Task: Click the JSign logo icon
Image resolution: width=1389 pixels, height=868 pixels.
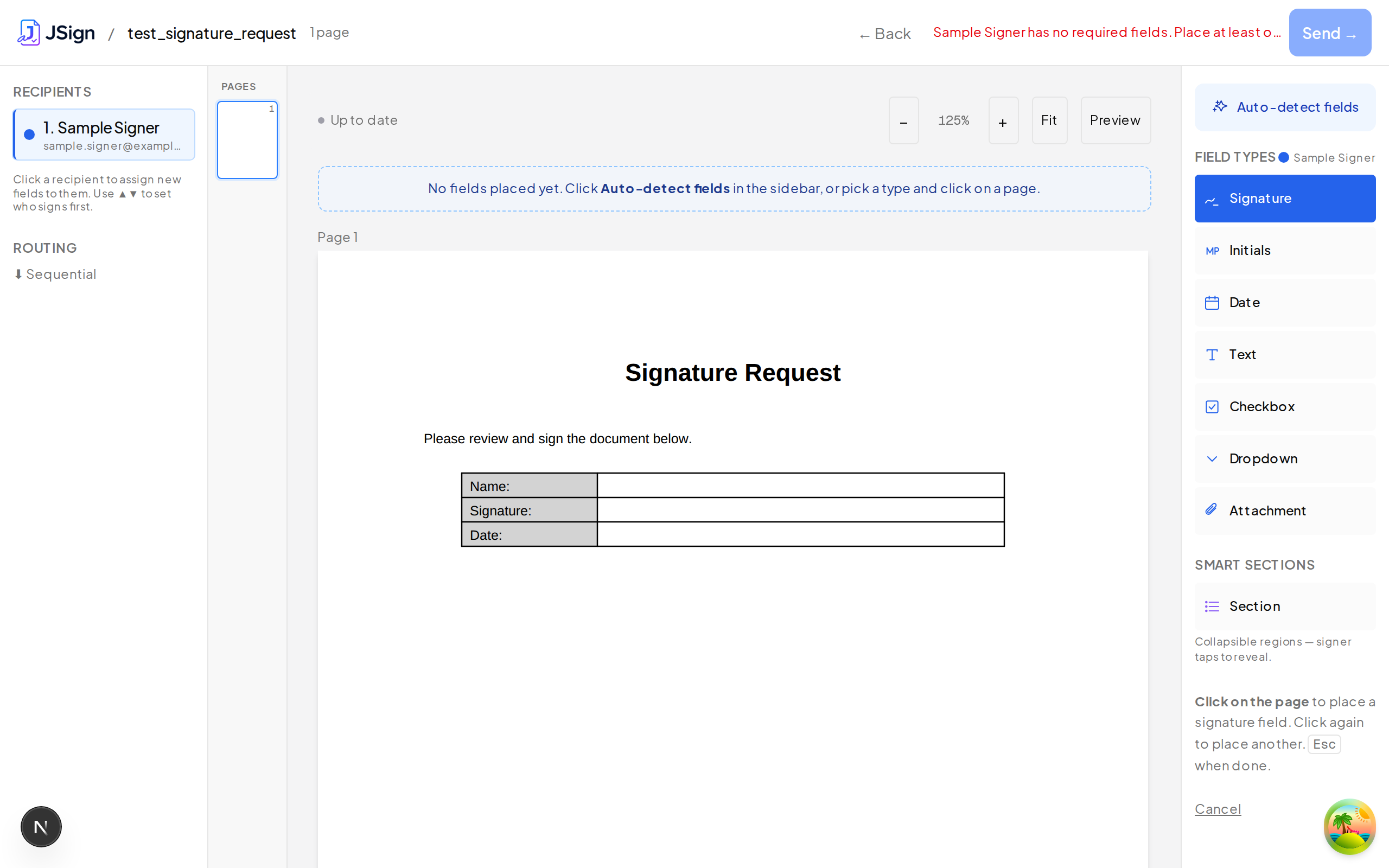Action: [28, 33]
